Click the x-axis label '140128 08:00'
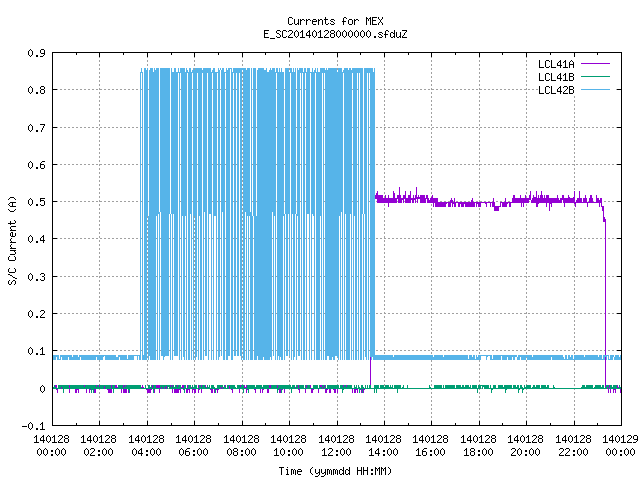Image resolution: width=640 pixels, height=480 pixels. [241, 446]
